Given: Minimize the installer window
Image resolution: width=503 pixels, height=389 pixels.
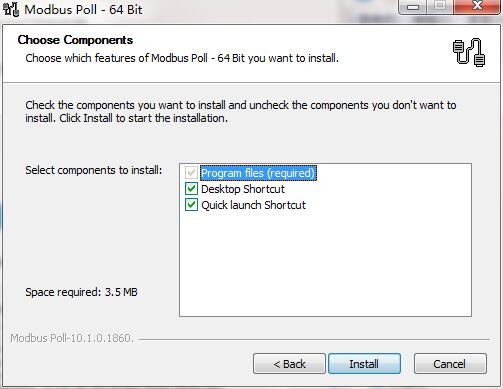Looking at the screenshot, I should [413, 6].
